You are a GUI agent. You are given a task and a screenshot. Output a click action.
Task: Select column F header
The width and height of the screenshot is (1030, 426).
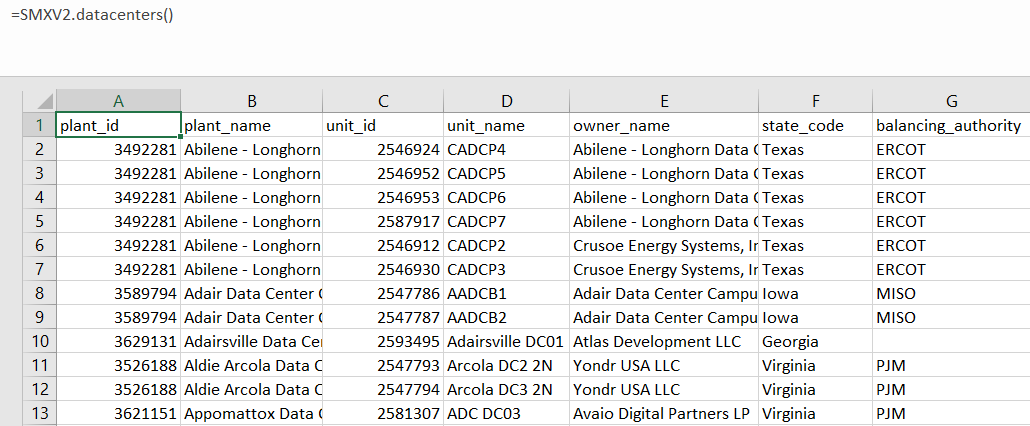point(815,101)
